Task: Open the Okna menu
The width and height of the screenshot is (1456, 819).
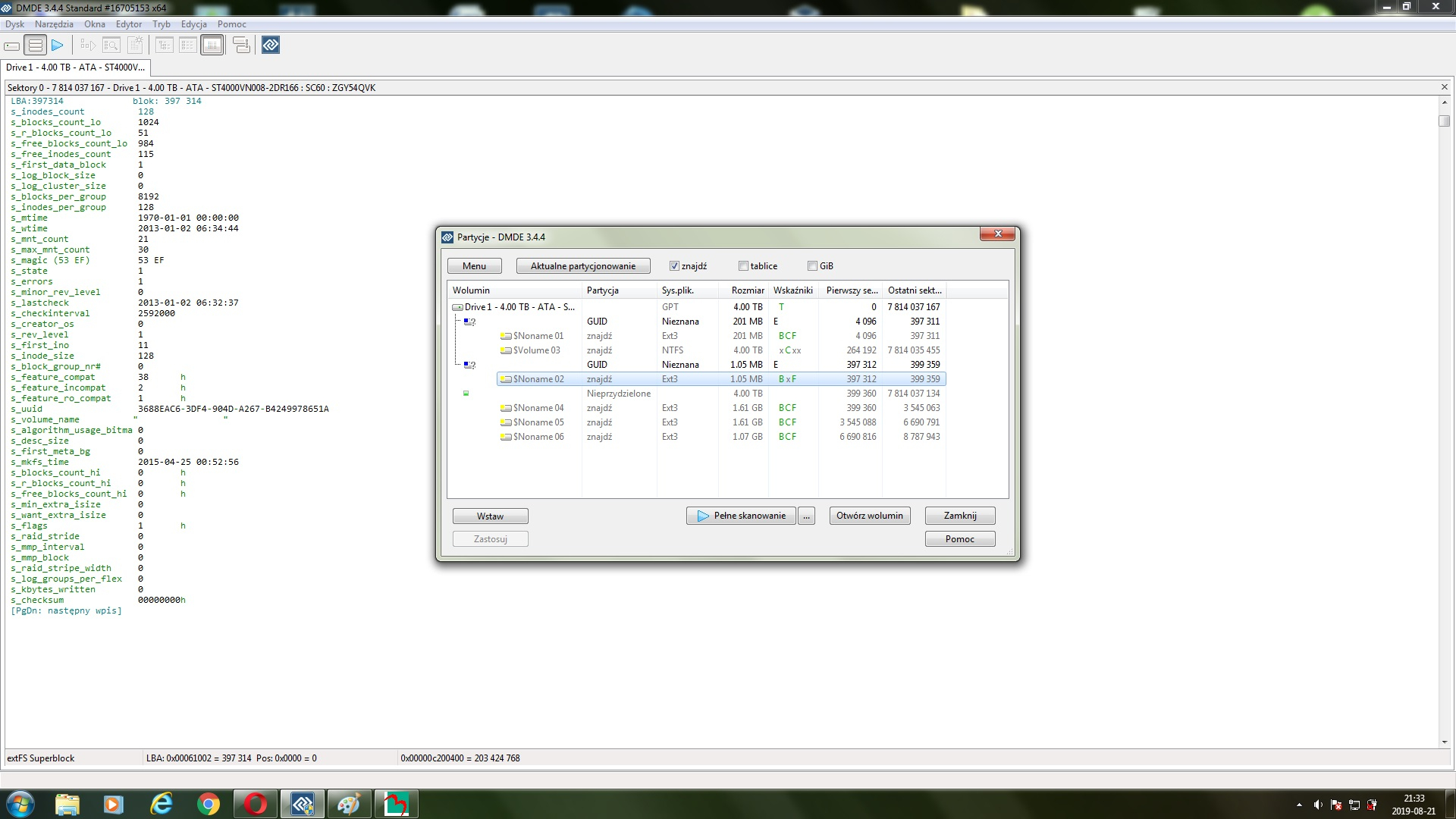Action: (95, 24)
